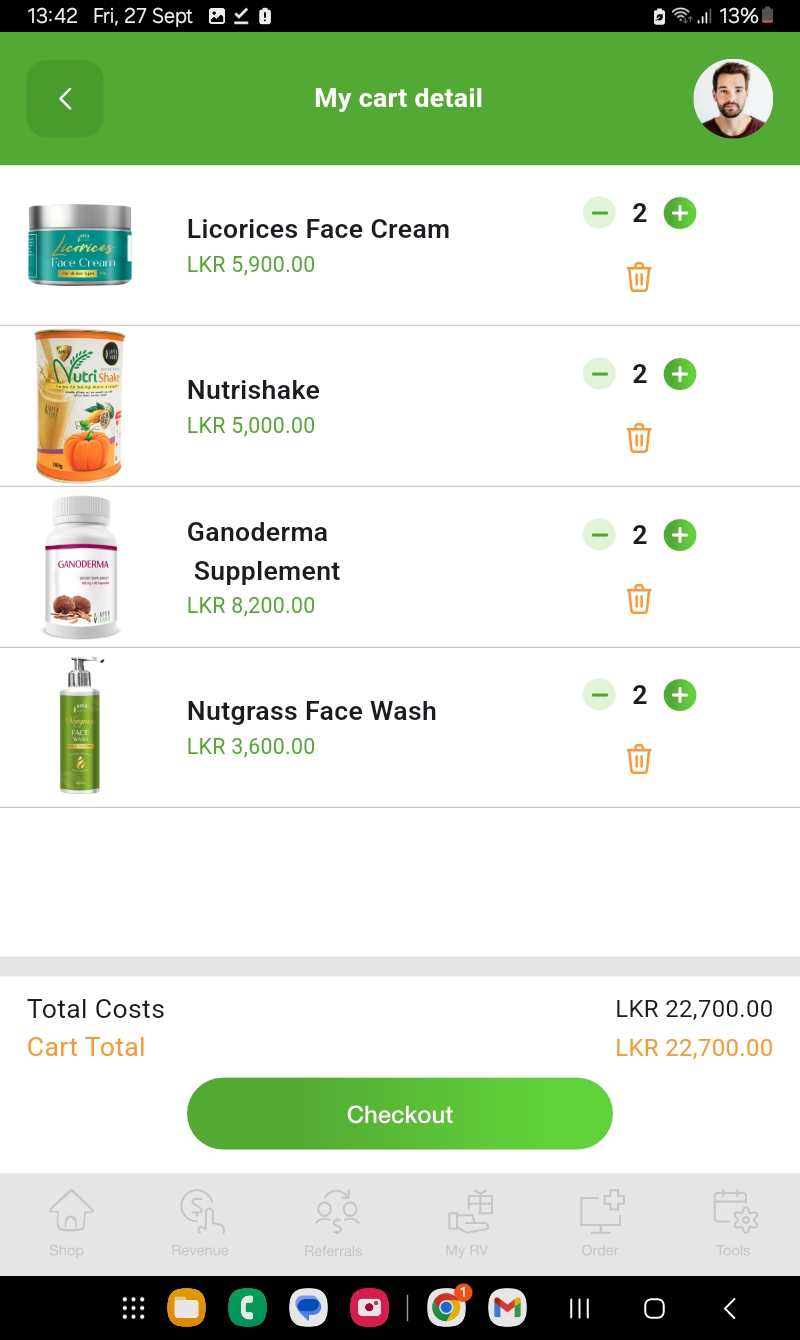
Task: Increase Ganoderma Supplement quantity
Action: tap(680, 535)
